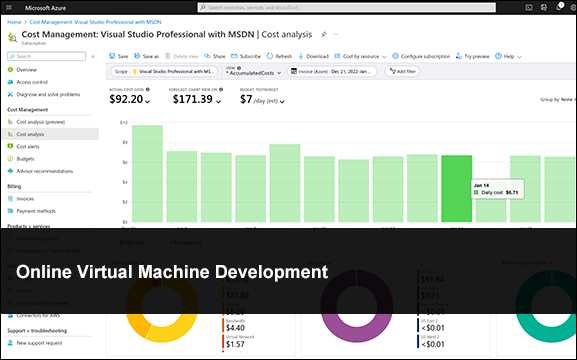This screenshot has width=577, height=360.
Task: Go to the Home breadcrumb
Action: click(14, 22)
